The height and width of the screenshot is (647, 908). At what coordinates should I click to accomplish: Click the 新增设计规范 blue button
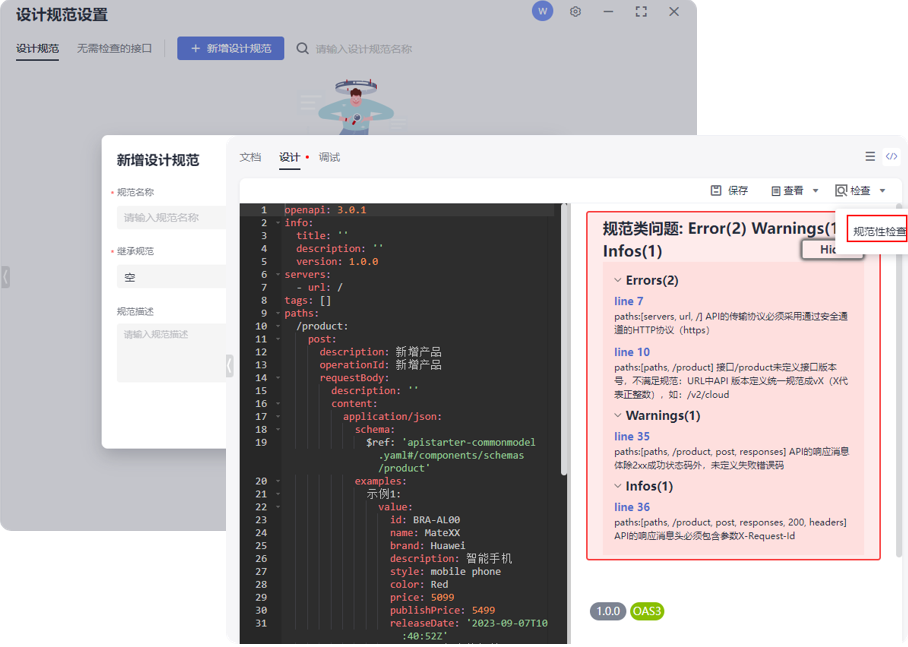click(x=230, y=47)
